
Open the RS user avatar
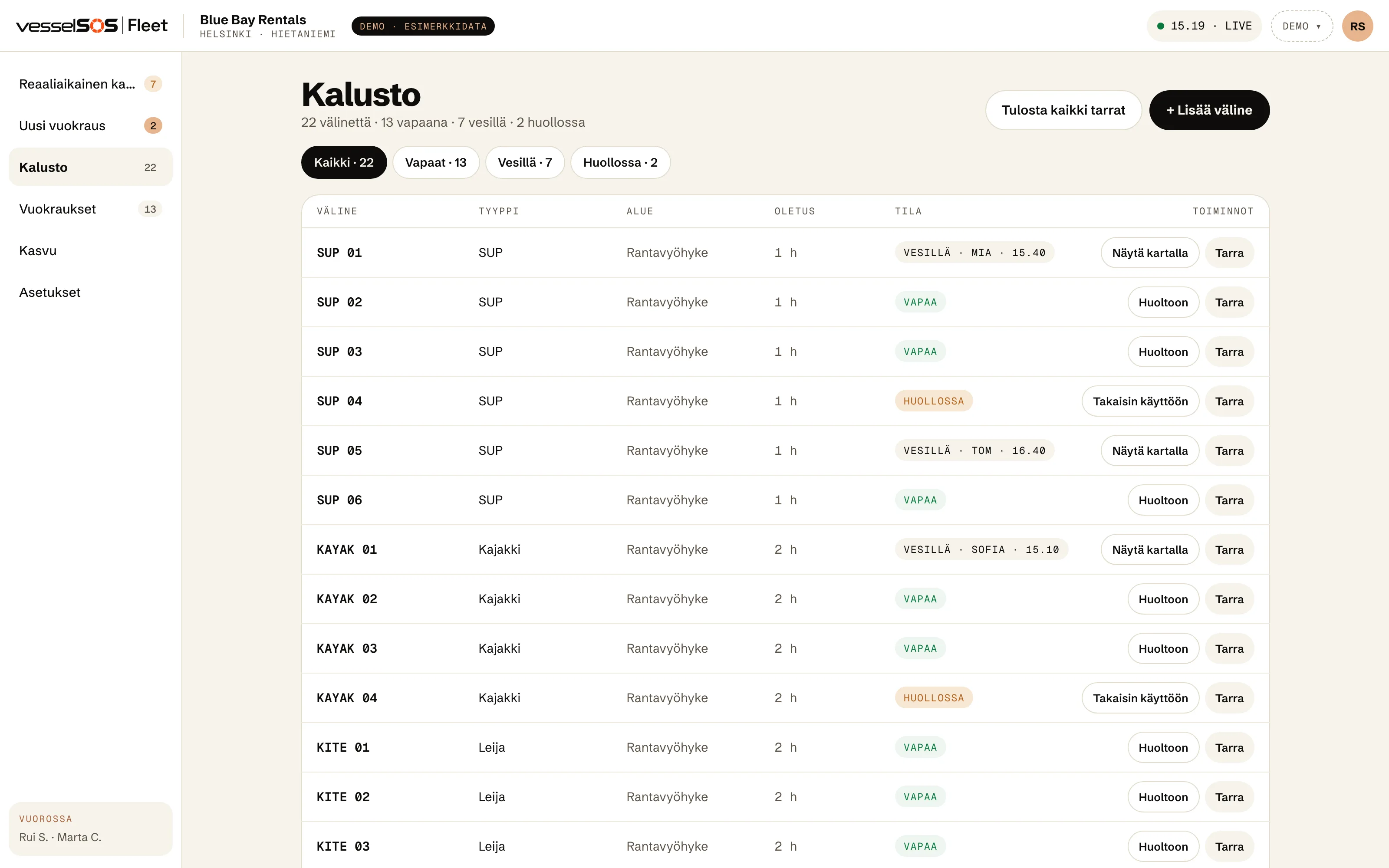(1357, 26)
